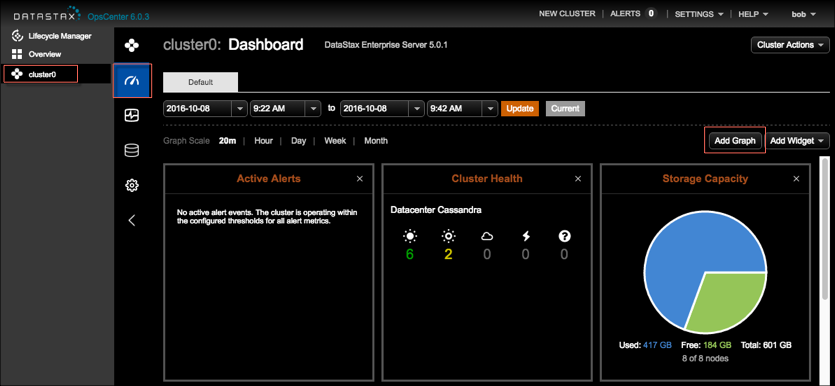Click the unknown status question icon
The image size is (835, 386).
[x=564, y=236]
